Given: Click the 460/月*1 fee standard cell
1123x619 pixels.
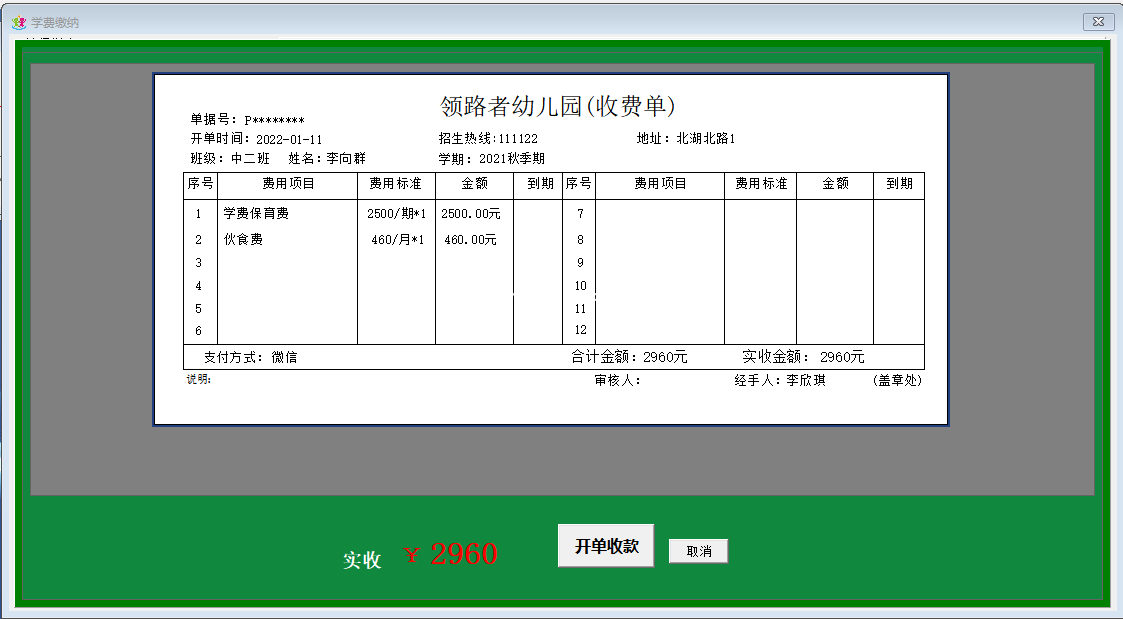Looking at the screenshot, I should click(x=397, y=240).
